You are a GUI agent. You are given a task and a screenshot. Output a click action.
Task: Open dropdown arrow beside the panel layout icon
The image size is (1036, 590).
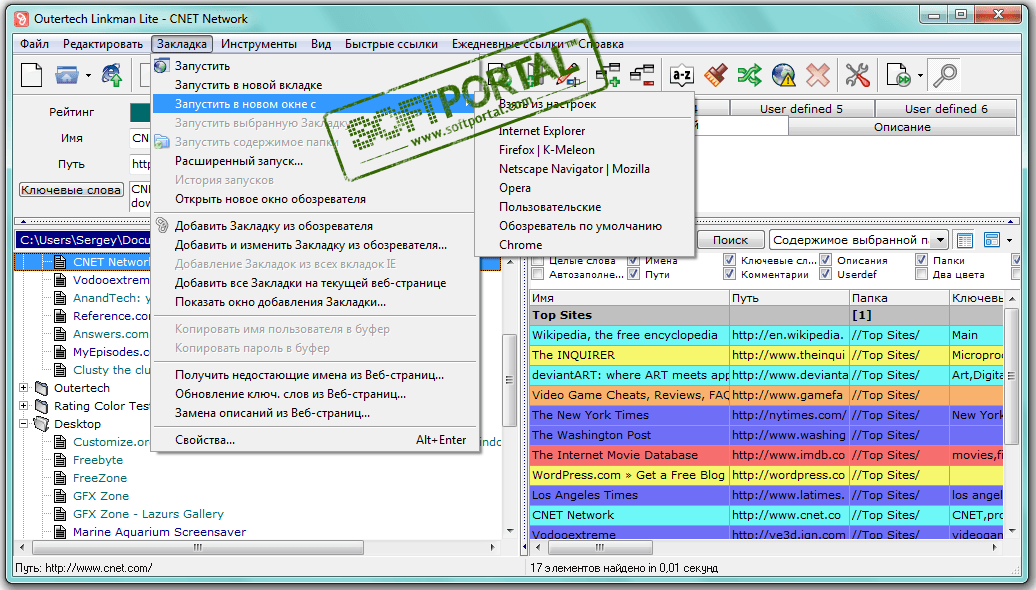pyautogui.click(x=1009, y=240)
